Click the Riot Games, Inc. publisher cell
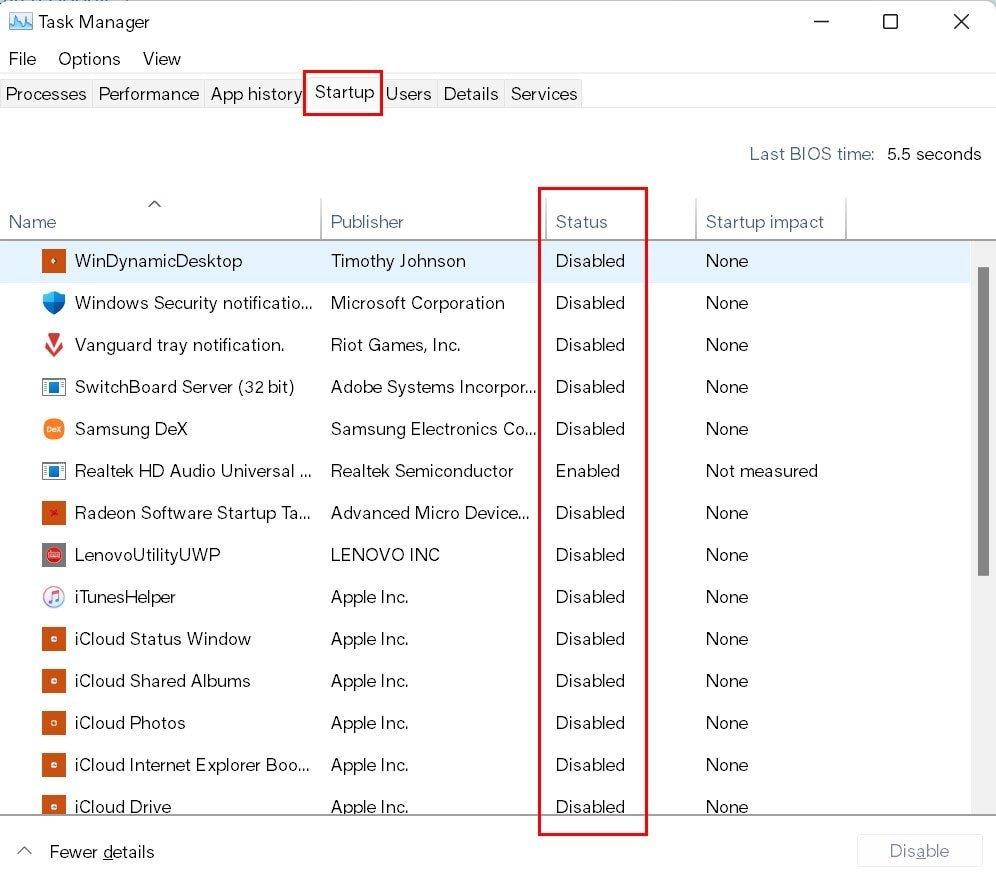The width and height of the screenshot is (996, 879). [x=395, y=345]
